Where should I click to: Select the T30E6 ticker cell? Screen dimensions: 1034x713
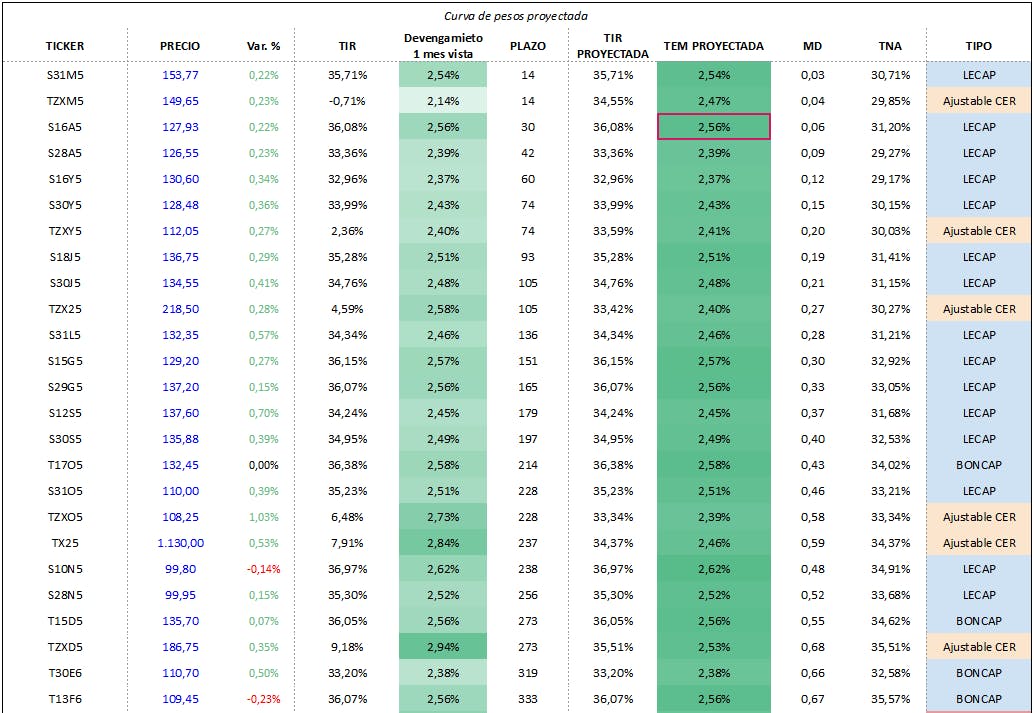point(66,673)
